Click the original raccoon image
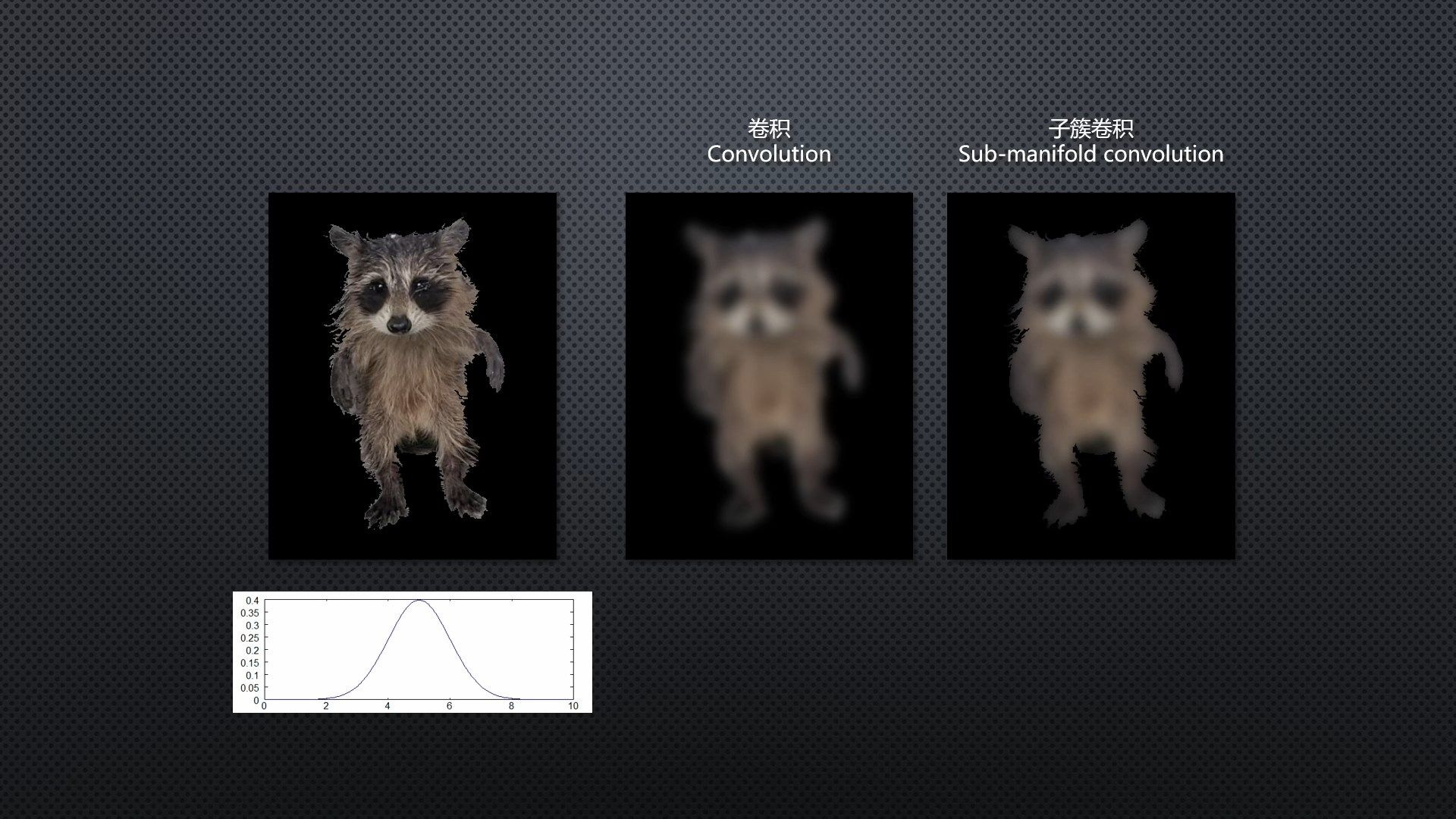This screenshot has width=1456, height=819. coord(413,376)
